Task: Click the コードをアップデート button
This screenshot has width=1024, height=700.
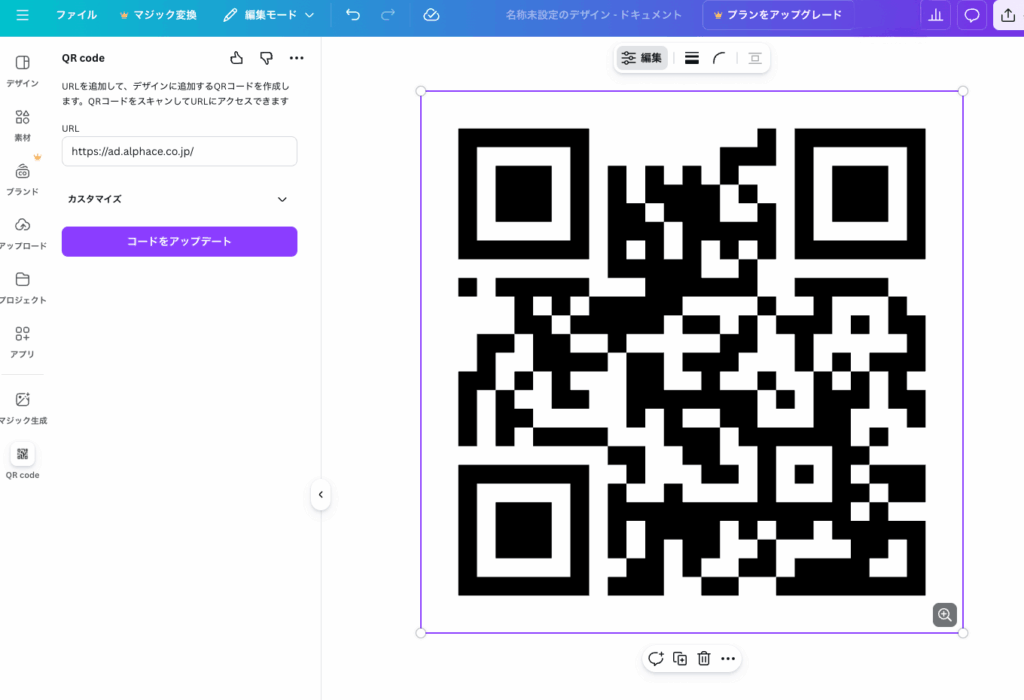Action: 179,241
